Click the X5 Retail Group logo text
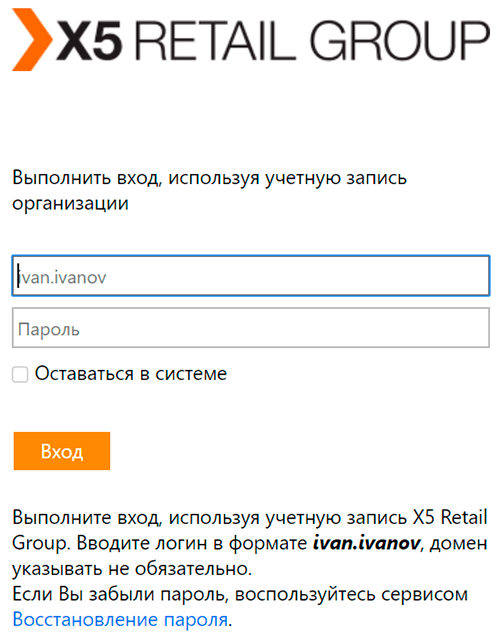500x636 pixels. pos(273,41)
